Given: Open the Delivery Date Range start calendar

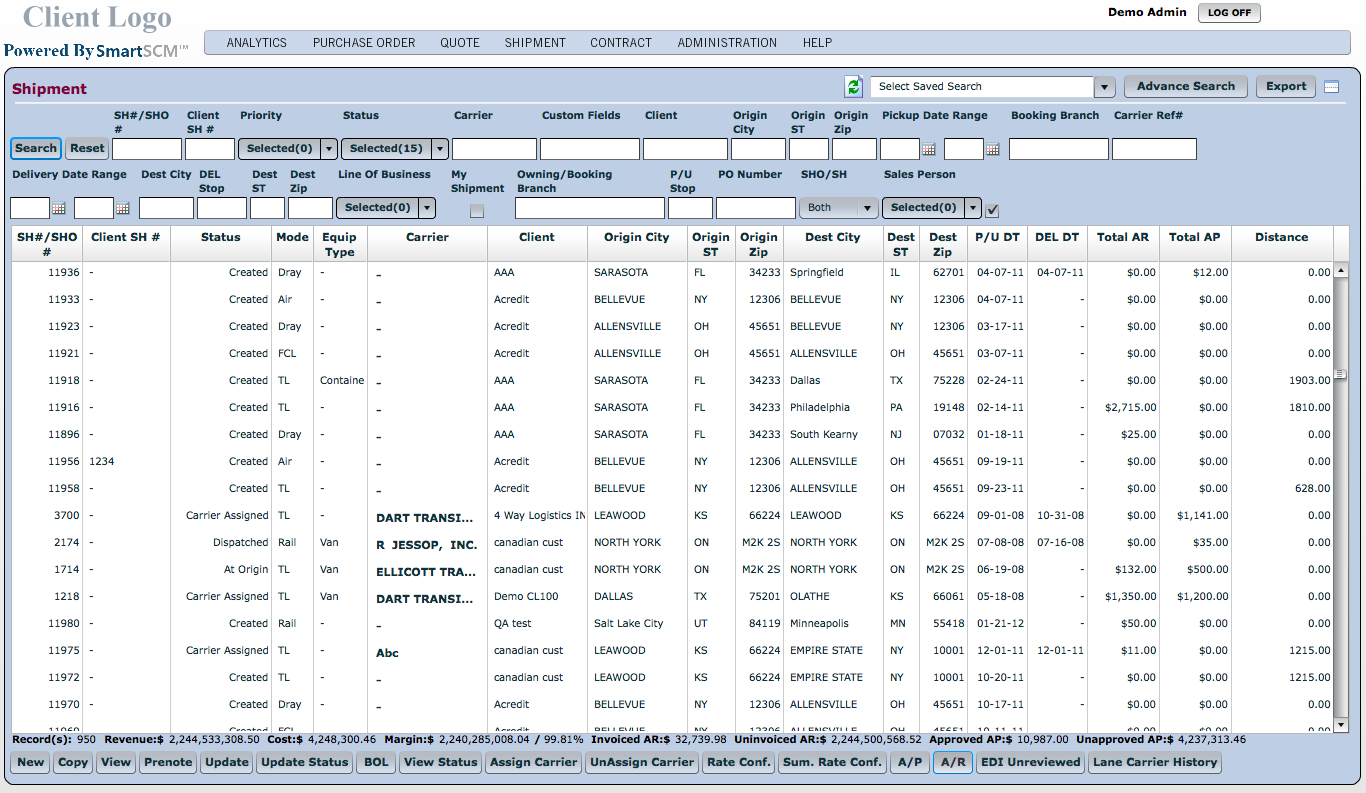Looking at the screenshot, I should [x=58, y=208].
